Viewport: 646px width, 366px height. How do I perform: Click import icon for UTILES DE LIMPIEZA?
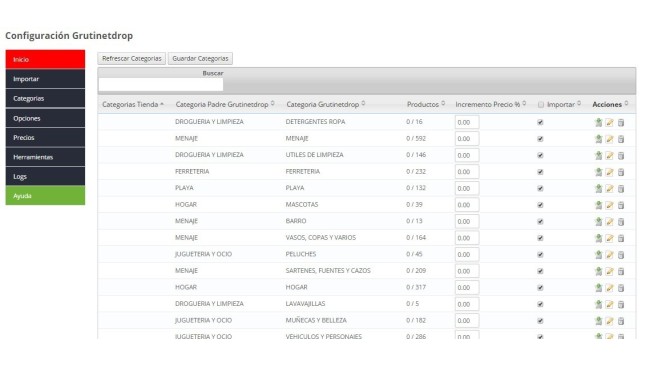[598, 155]
